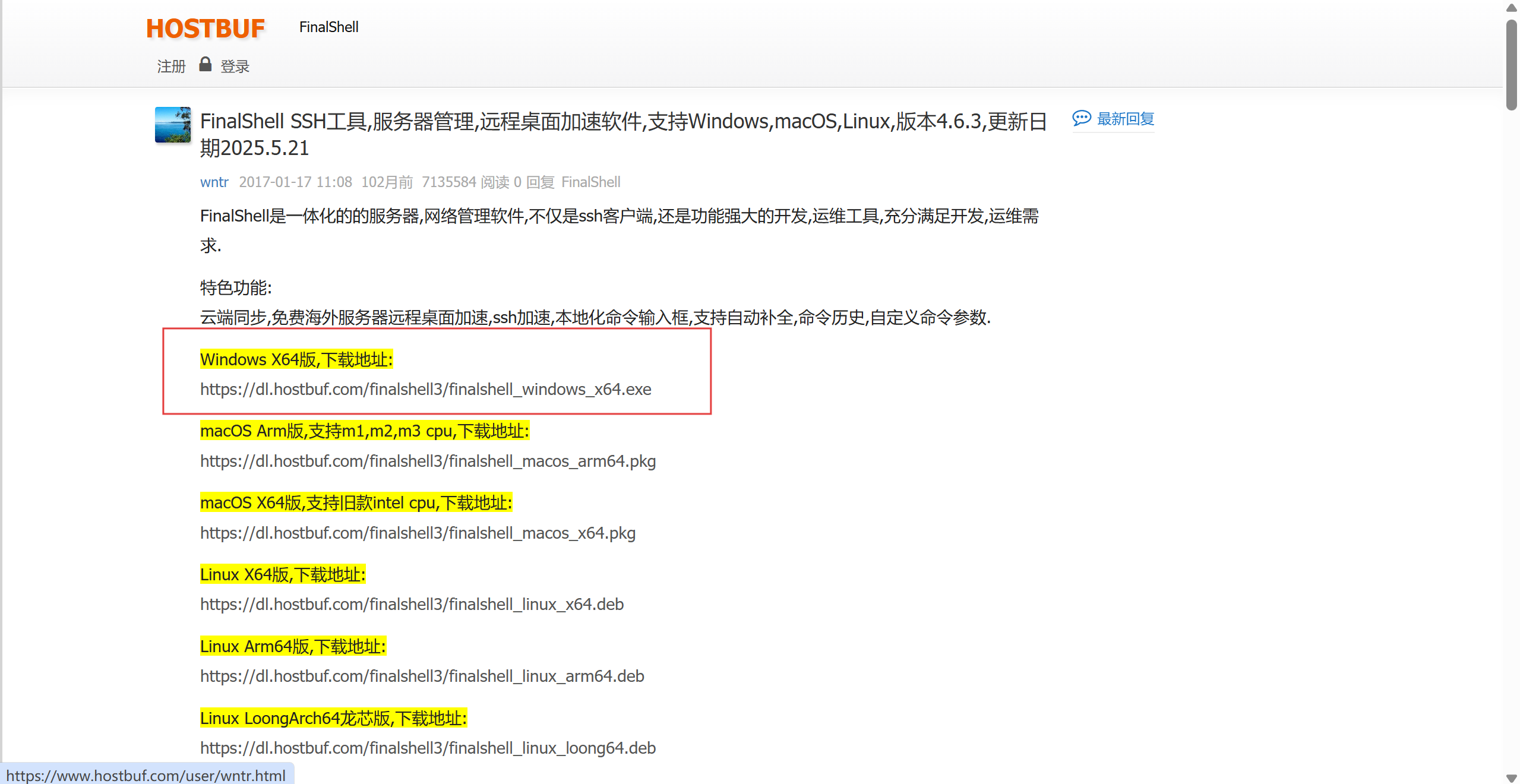Jump to 最新回复 latest replies
Screen dimensions: 1520x784
pos(1125,119)
